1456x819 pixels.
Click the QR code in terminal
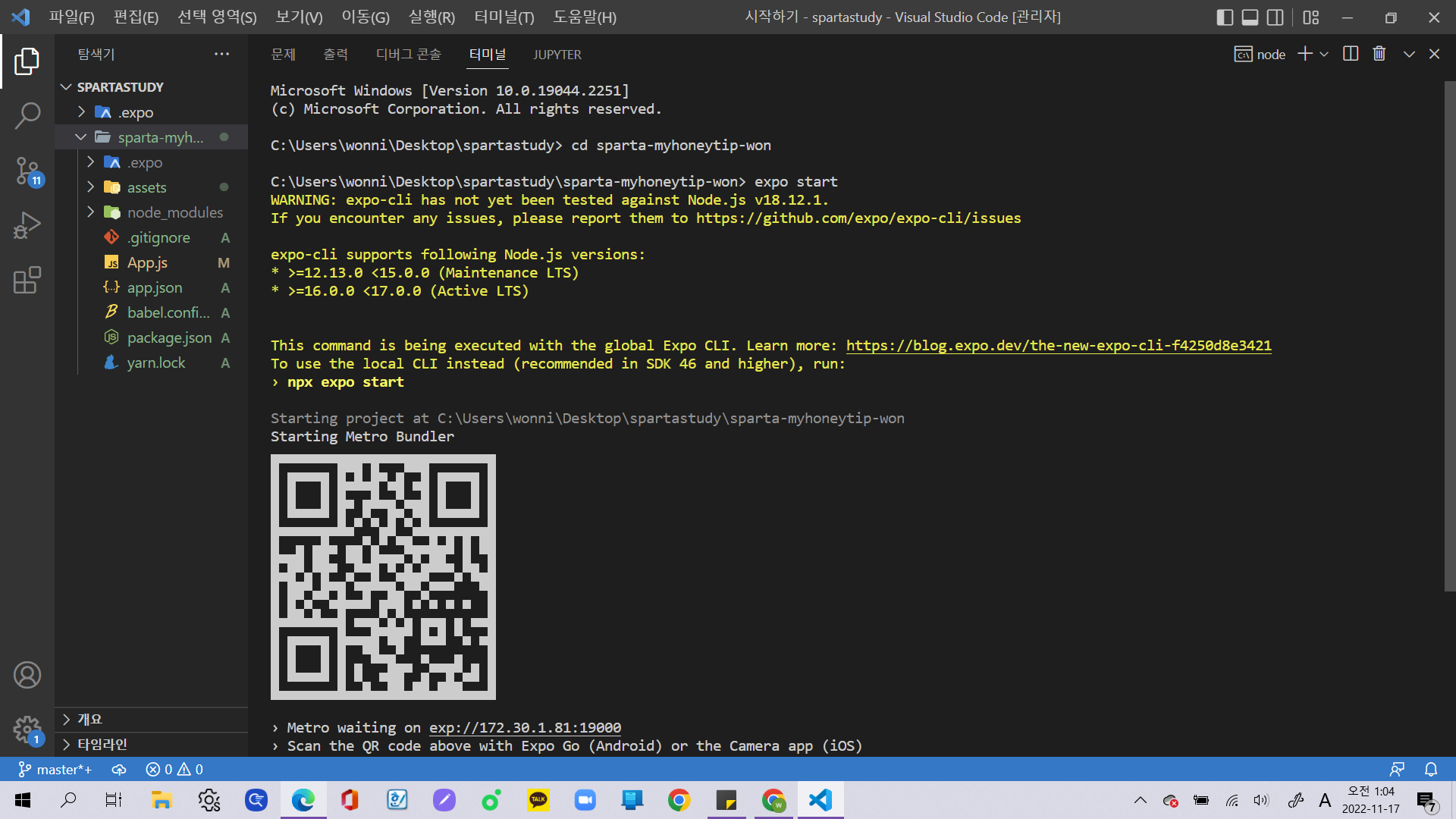[x=383, y=577]
